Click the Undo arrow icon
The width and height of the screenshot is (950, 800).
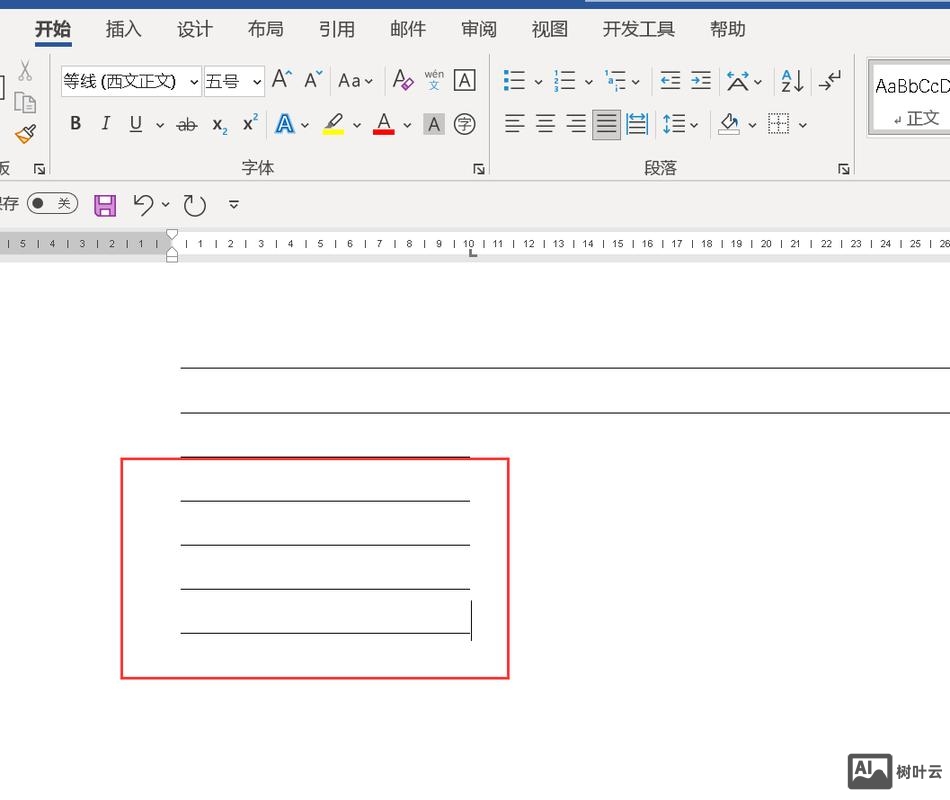[x=143, y=205]
